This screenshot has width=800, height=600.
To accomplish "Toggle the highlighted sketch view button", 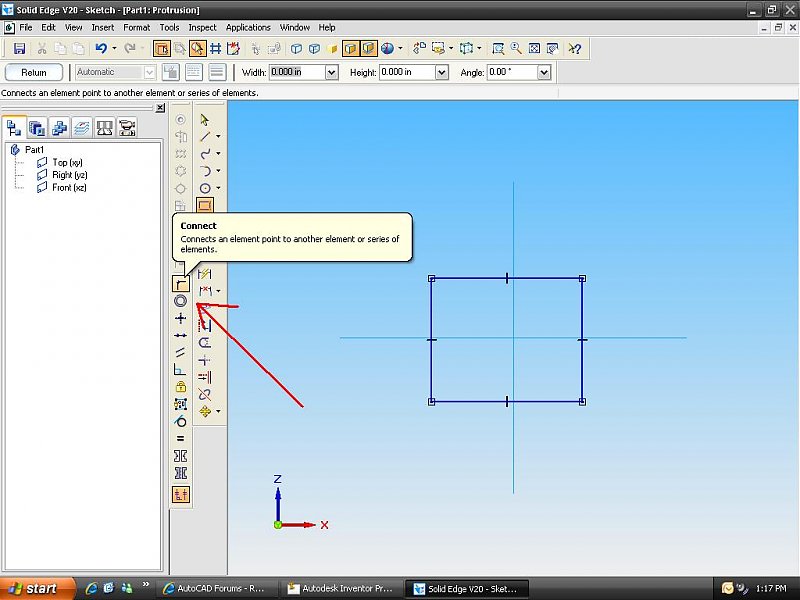I will click(162, 48).
